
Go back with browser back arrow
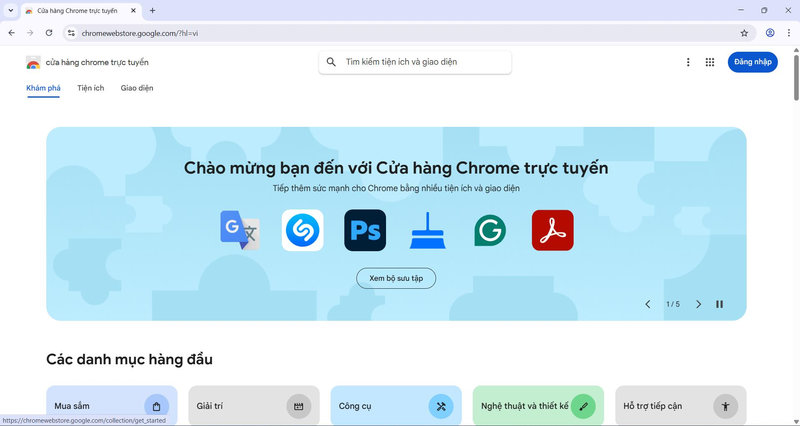(x=11, y=33)
